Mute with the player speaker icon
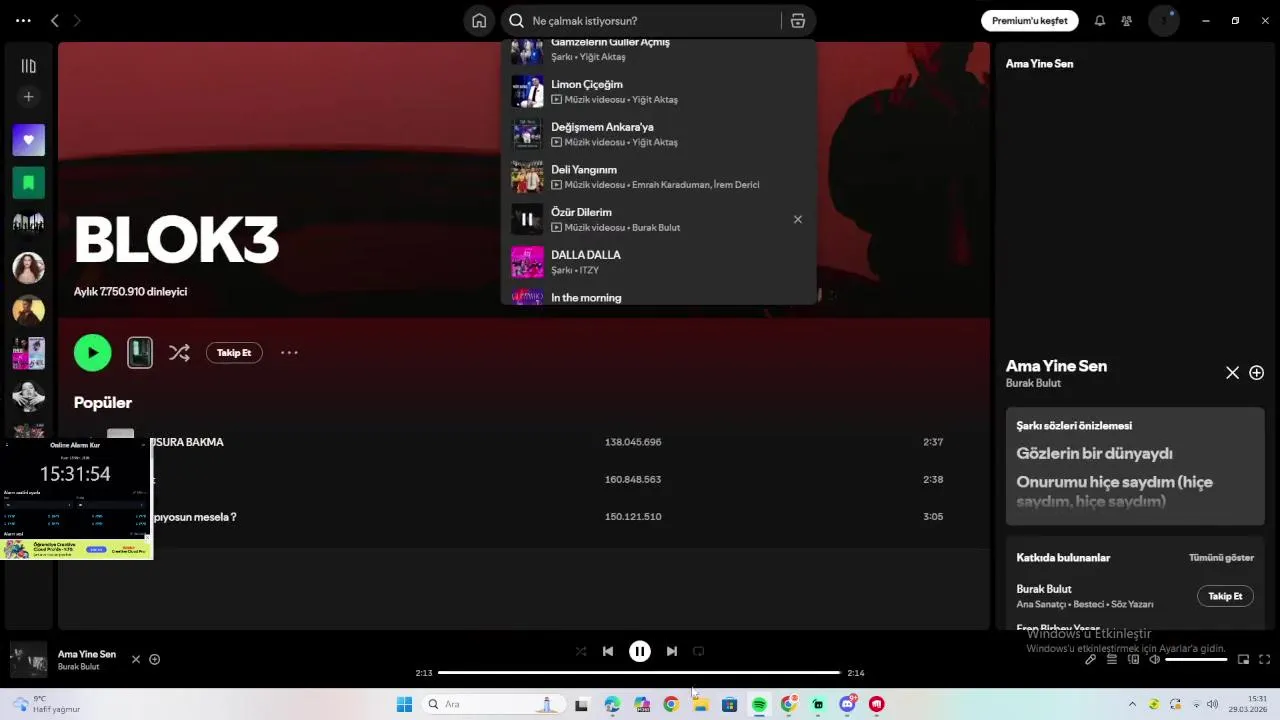This screenshot has width=1280, height=720. tap(1154, 659)
